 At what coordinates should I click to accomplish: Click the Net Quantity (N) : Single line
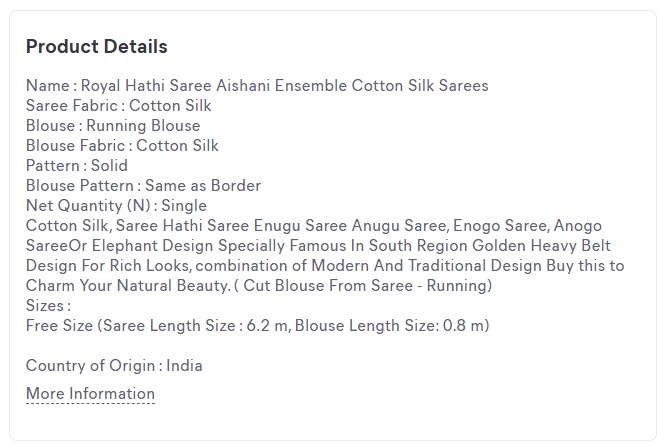116,206
